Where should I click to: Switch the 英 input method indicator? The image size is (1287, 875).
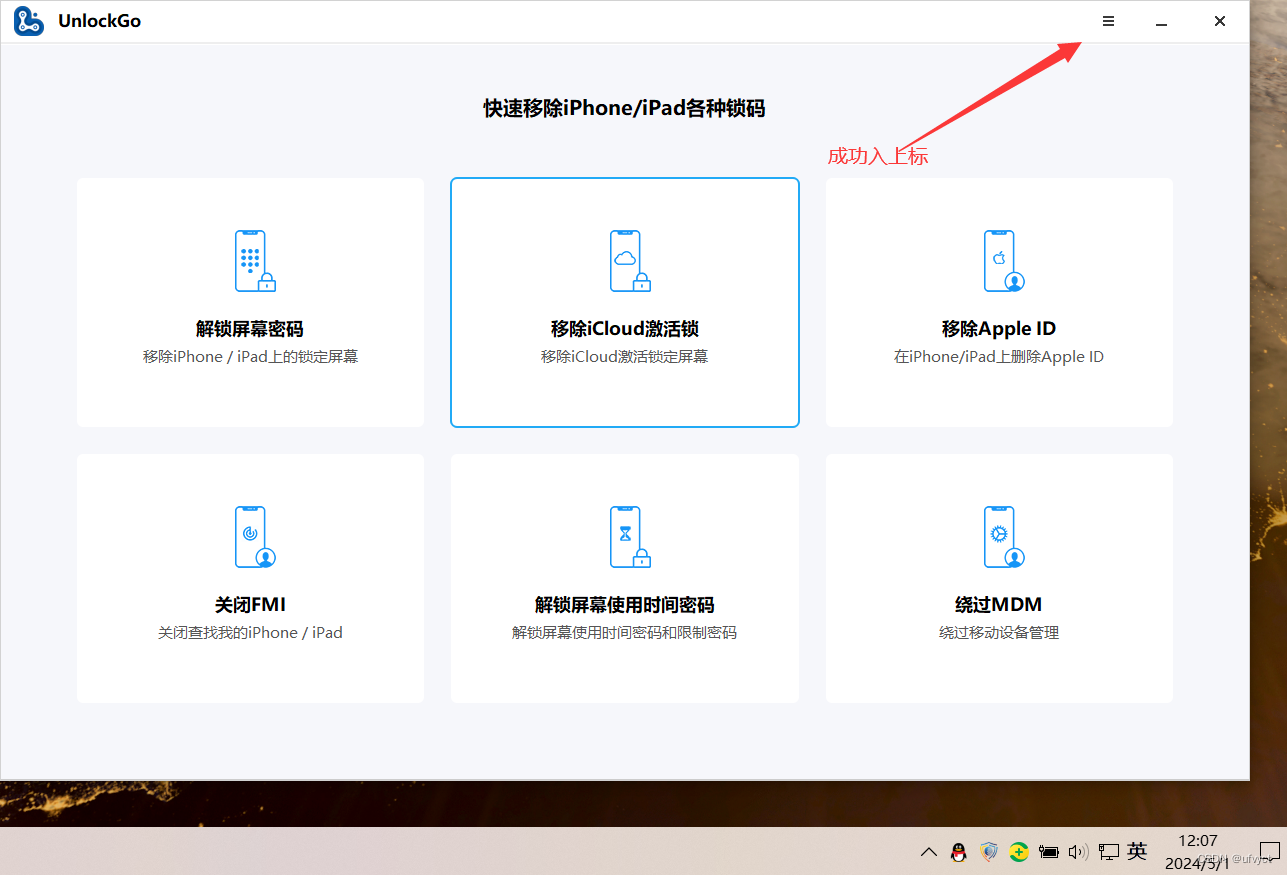pos(1137,851)
